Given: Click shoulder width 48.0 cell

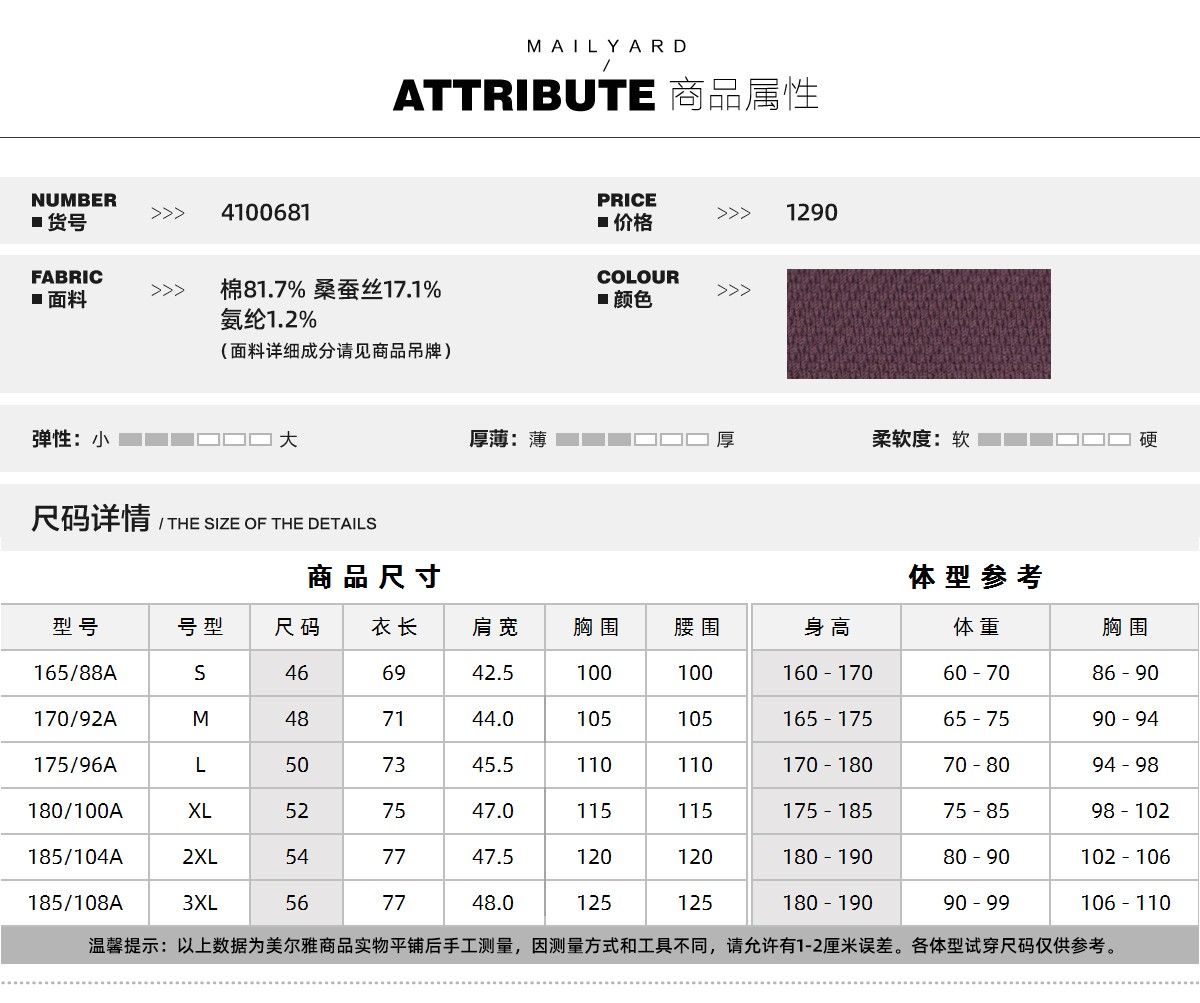Looking at the screenshot, I should pos(493,903).
